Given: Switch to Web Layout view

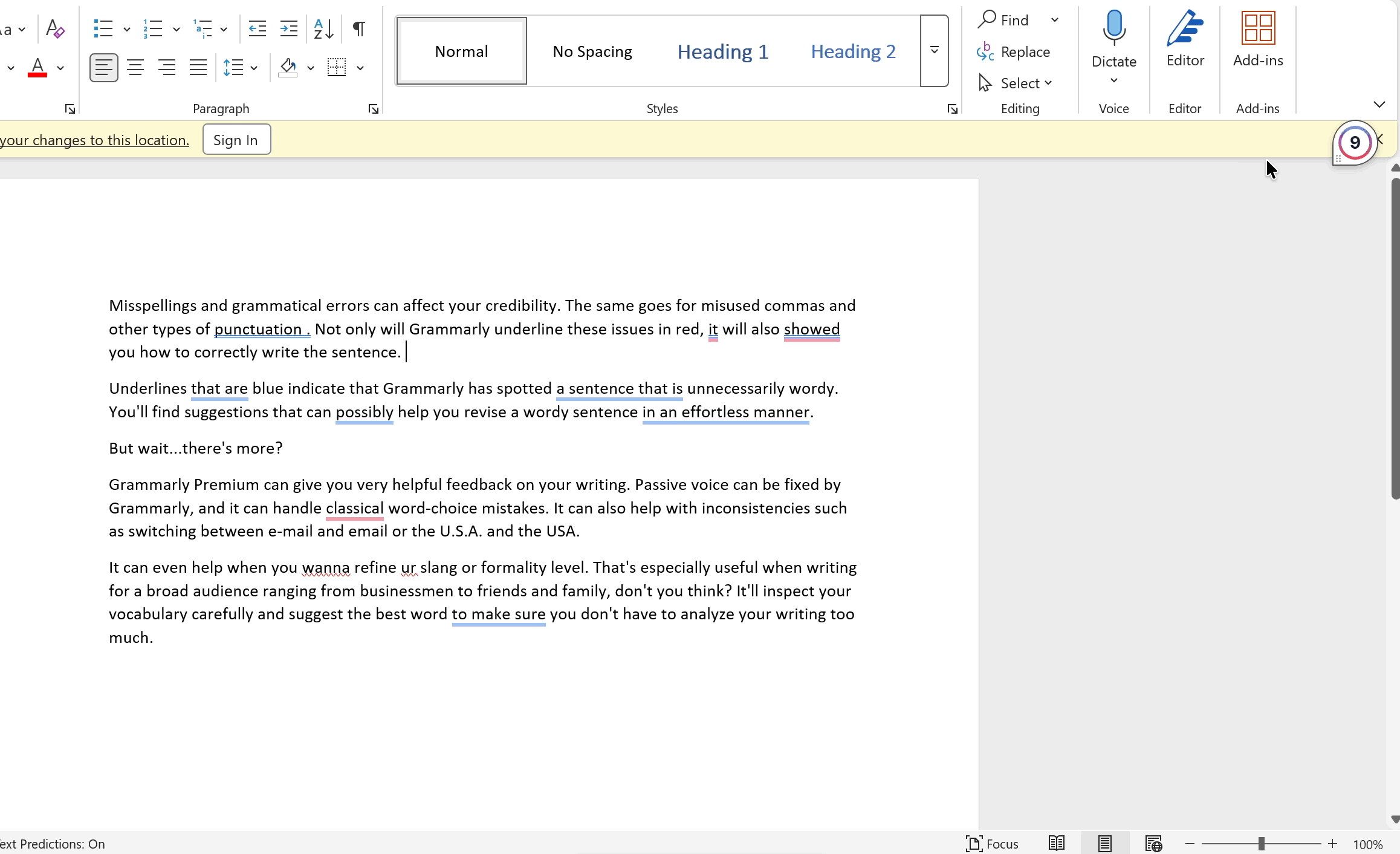Looking at the screenshot, I should coord(1153,844).
